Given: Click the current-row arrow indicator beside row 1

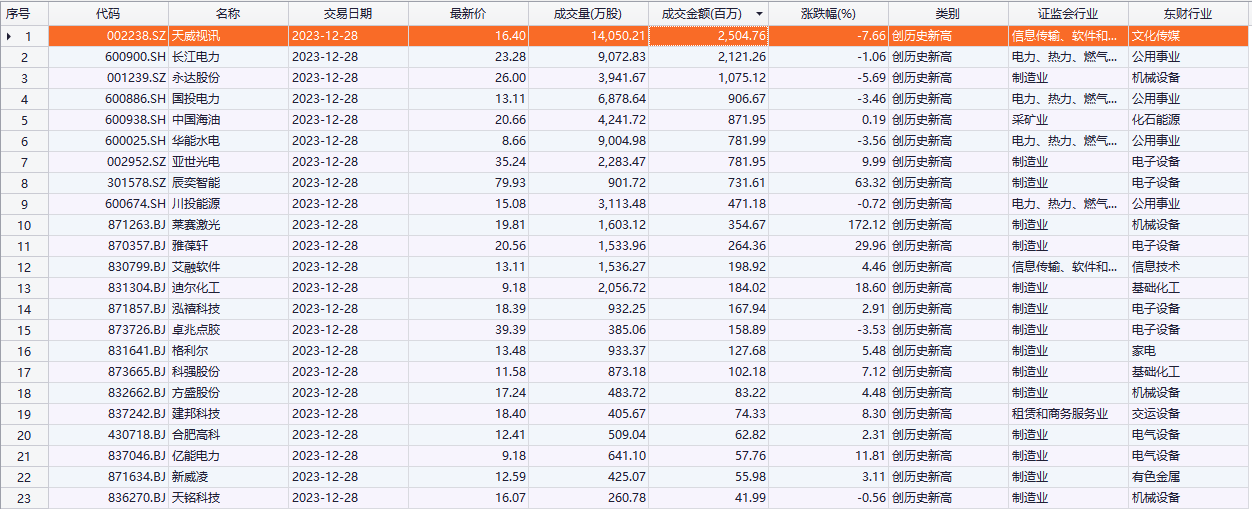Looking at the screenshot, I should (10, 36).
